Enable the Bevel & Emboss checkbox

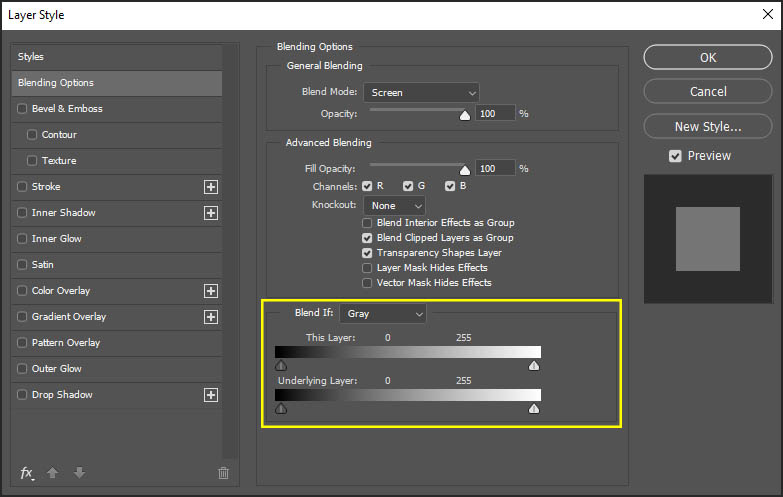23,109
